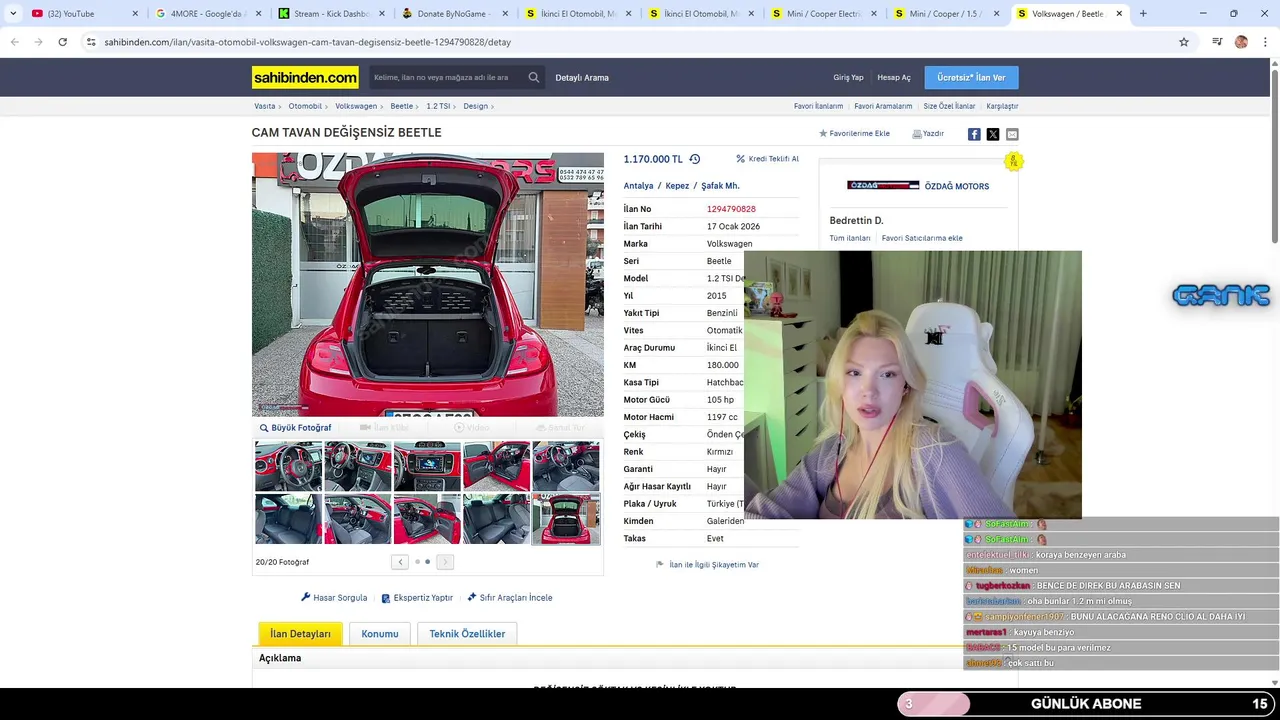Open 1.2 TSI breadcrumb
Screen dimensions: 1280x720
[x=438, y=106]
